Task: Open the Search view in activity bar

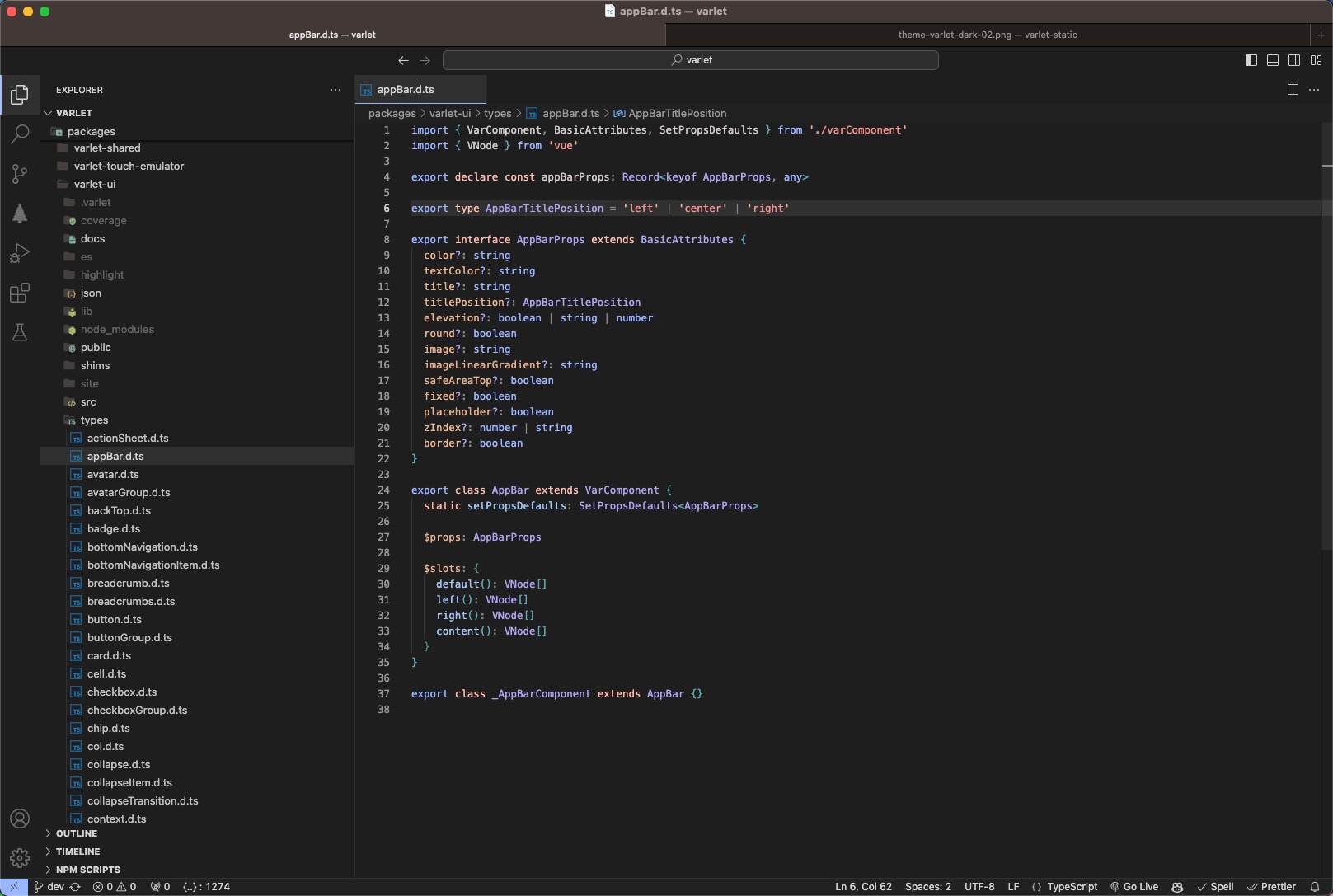Action: [20, 134]
